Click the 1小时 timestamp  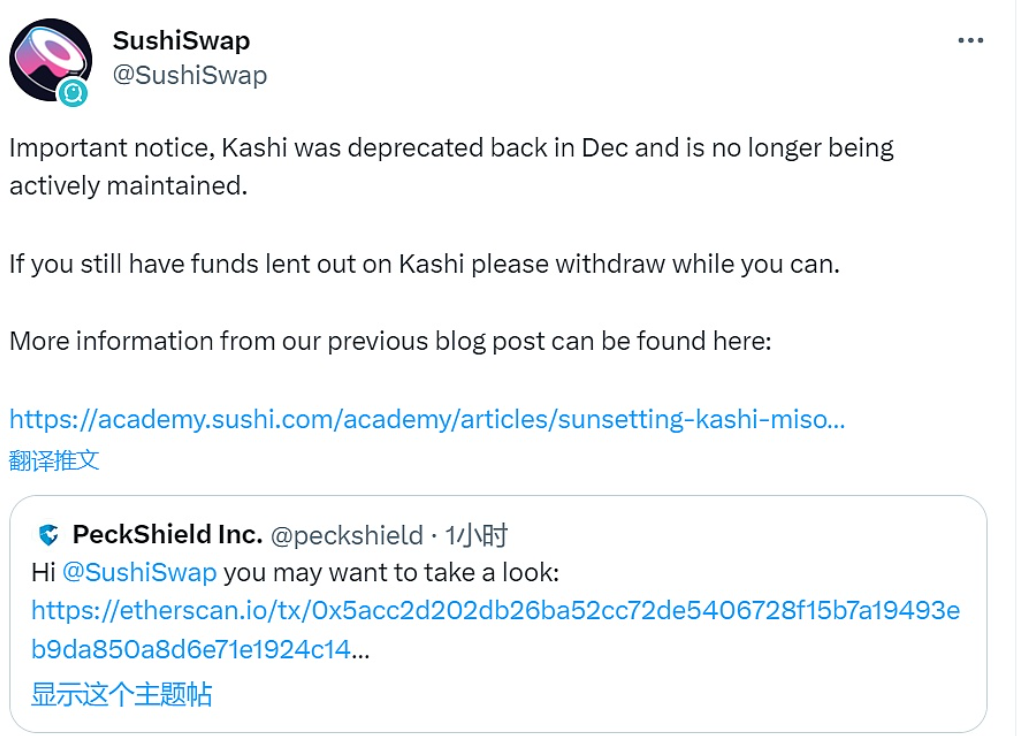(478, 536)
